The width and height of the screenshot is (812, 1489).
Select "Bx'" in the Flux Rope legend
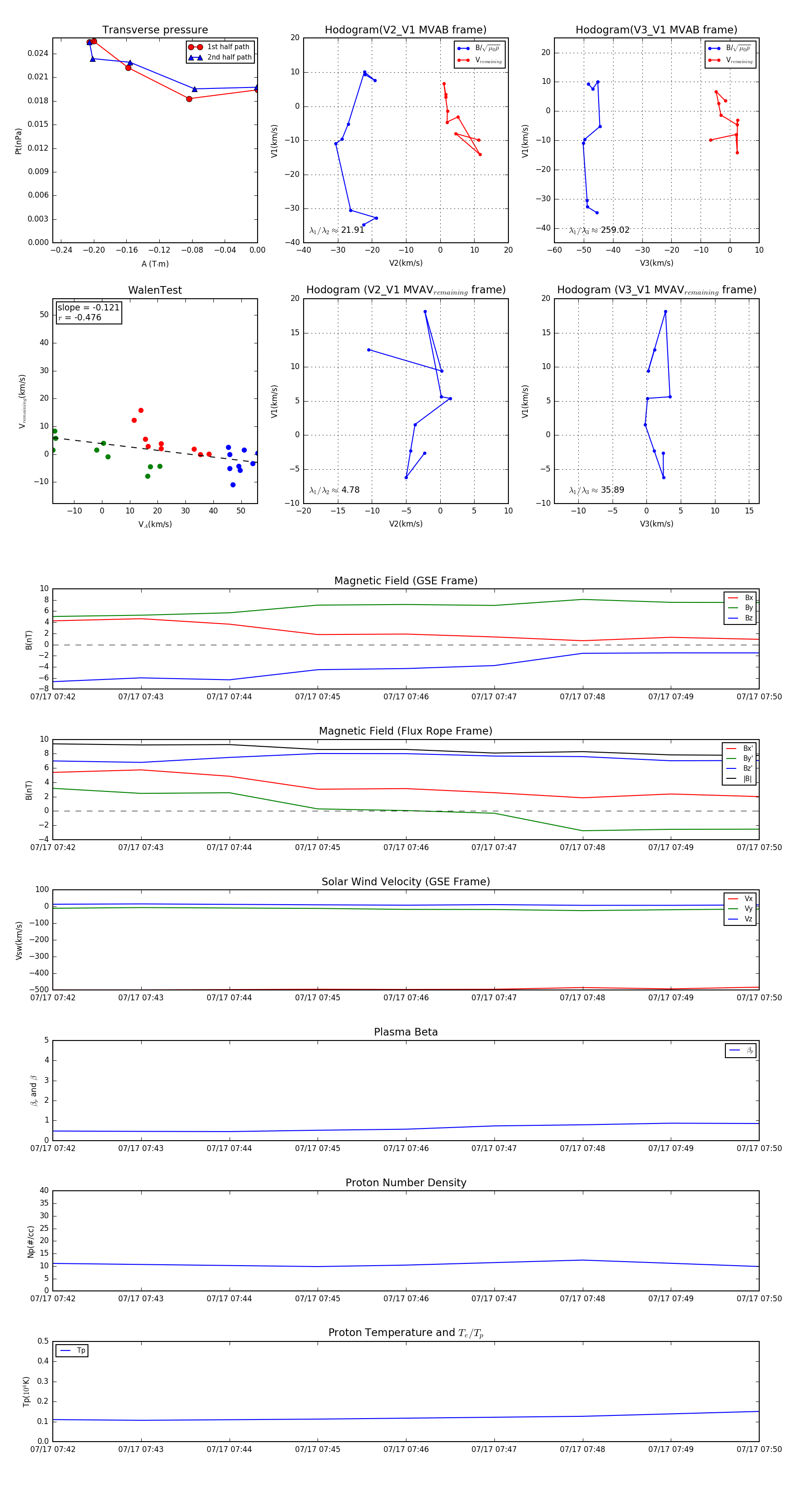740,748
